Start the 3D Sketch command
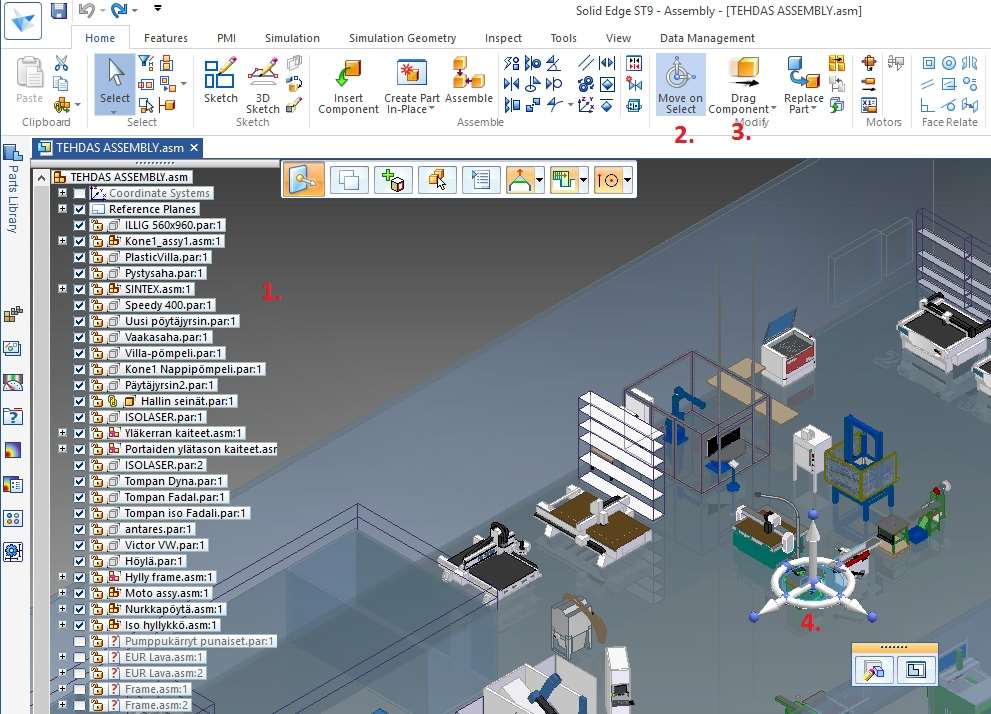 click(x=263, y=85)
